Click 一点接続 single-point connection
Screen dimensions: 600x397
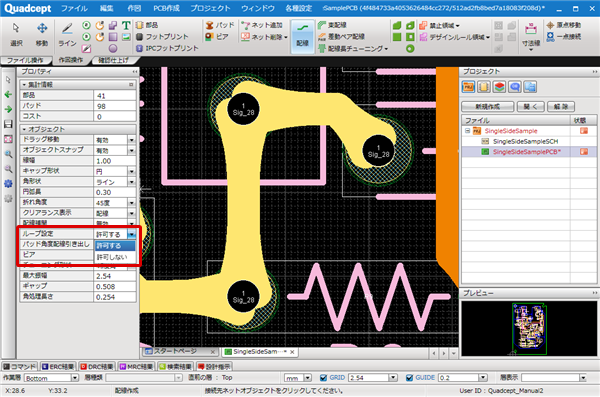[564, 37]
